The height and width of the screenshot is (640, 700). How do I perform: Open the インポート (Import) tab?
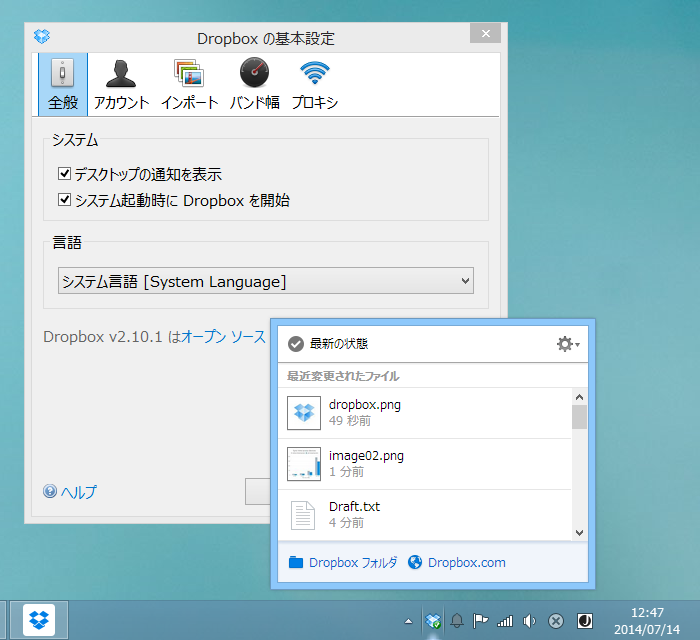pyautogui.click(x=189, y=84)
